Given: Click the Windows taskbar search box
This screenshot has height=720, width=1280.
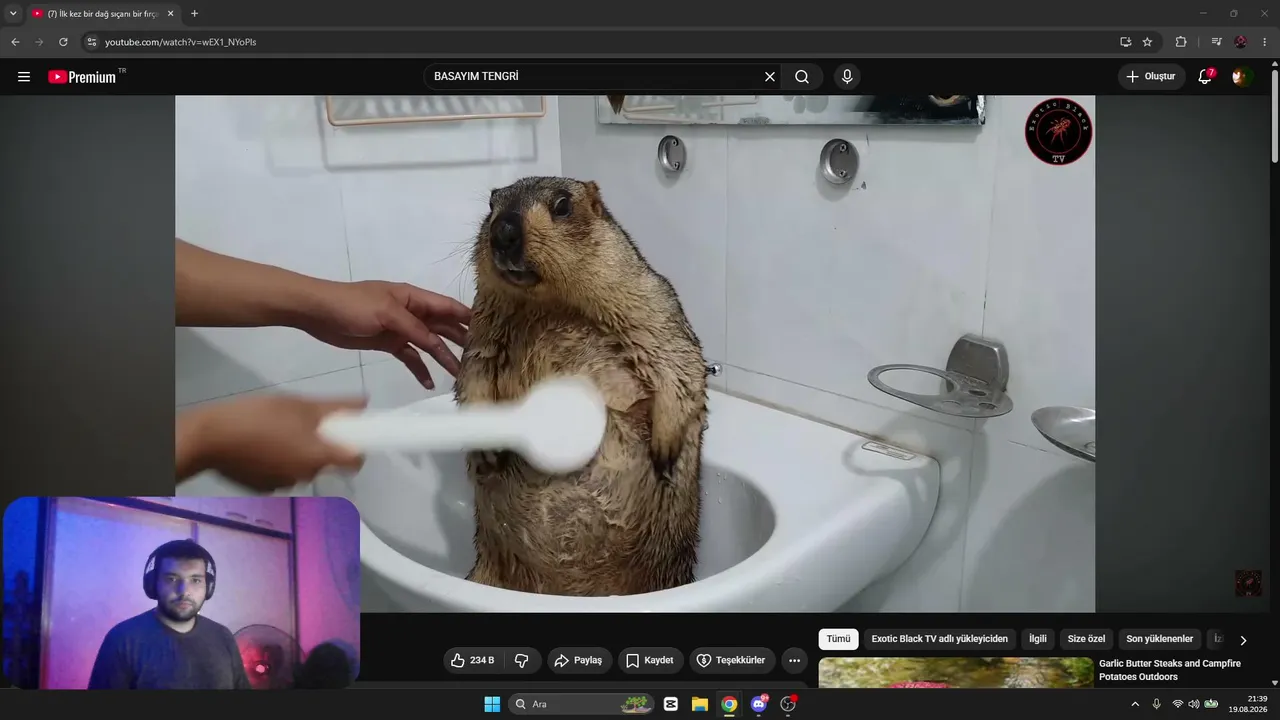Looking at the screenshot, I should click(582, 704).
